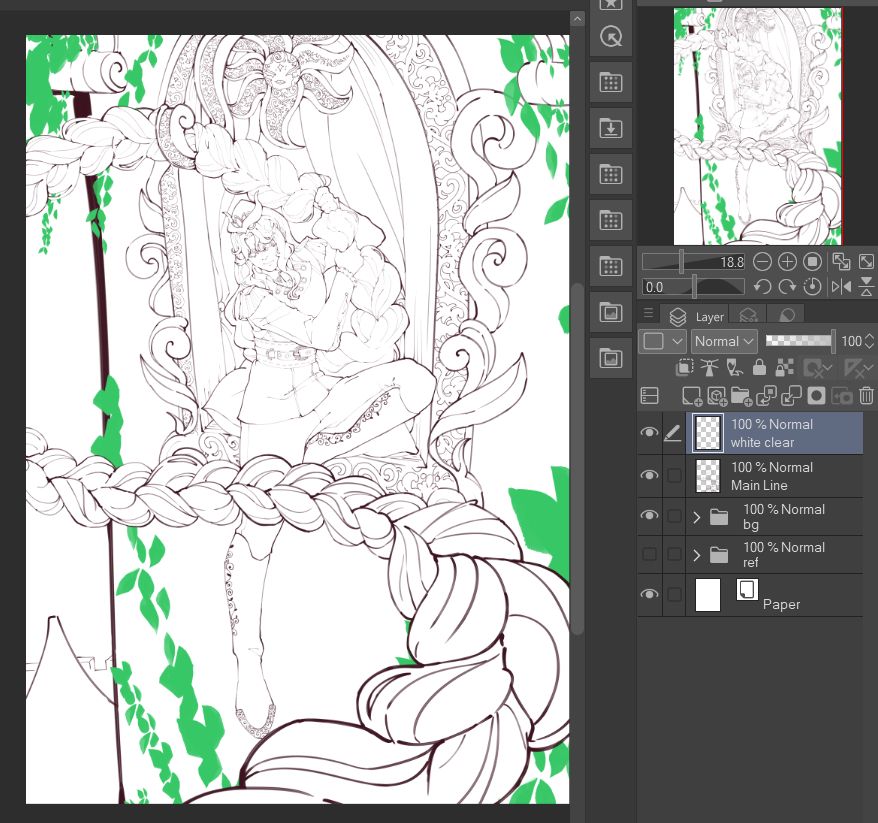
Task: Select the Paper layer thumbnail
Action: pos(708,595)
